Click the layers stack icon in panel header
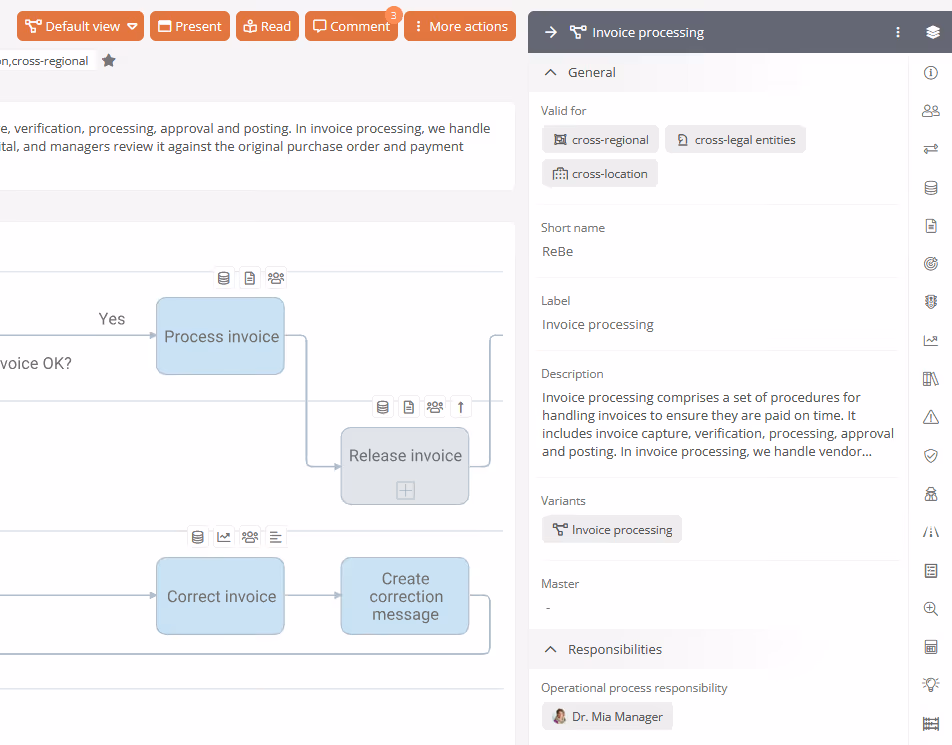 [x=933, y=32]
